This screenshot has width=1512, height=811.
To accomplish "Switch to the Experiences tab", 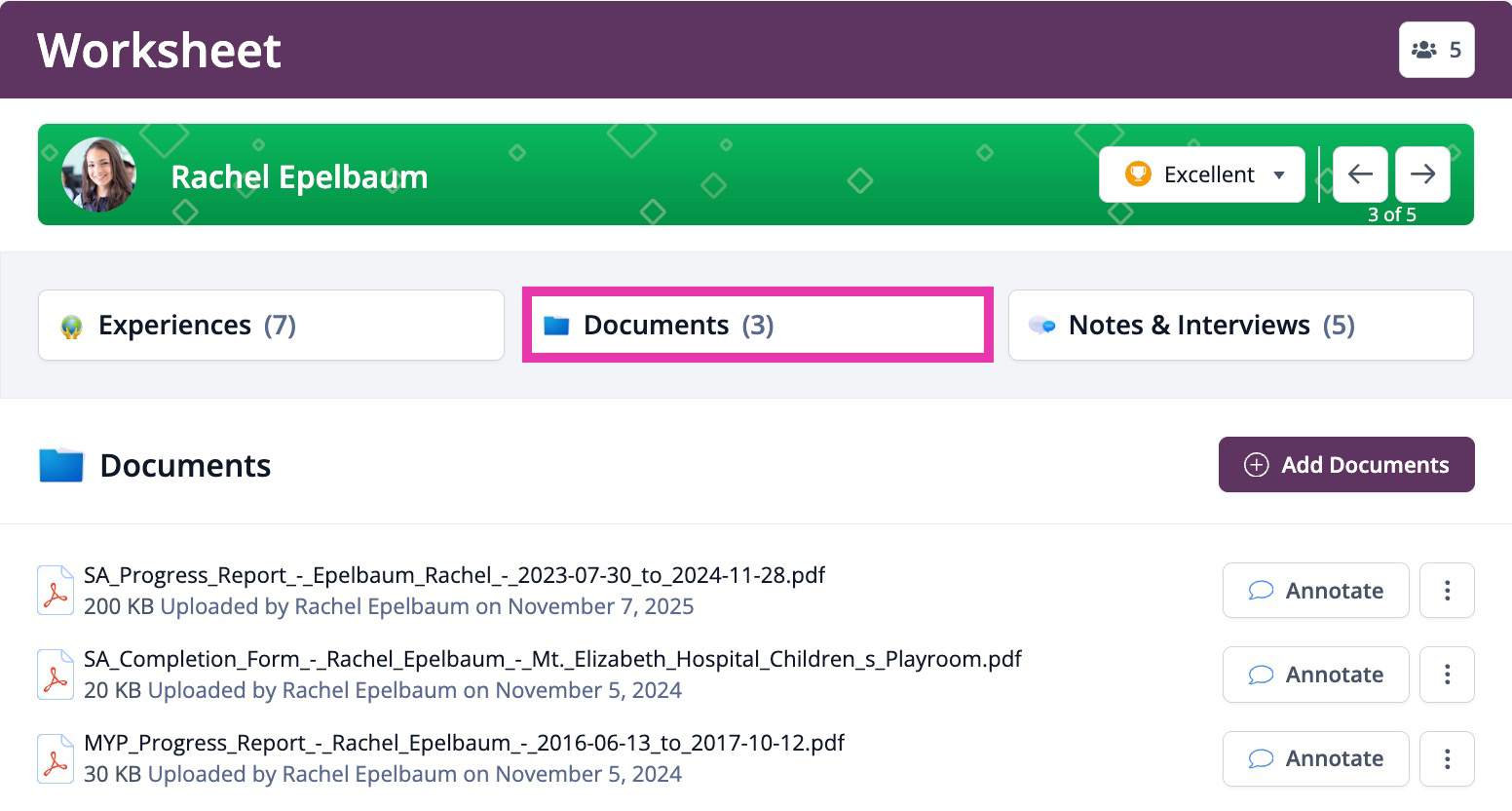I will [271, 326].
